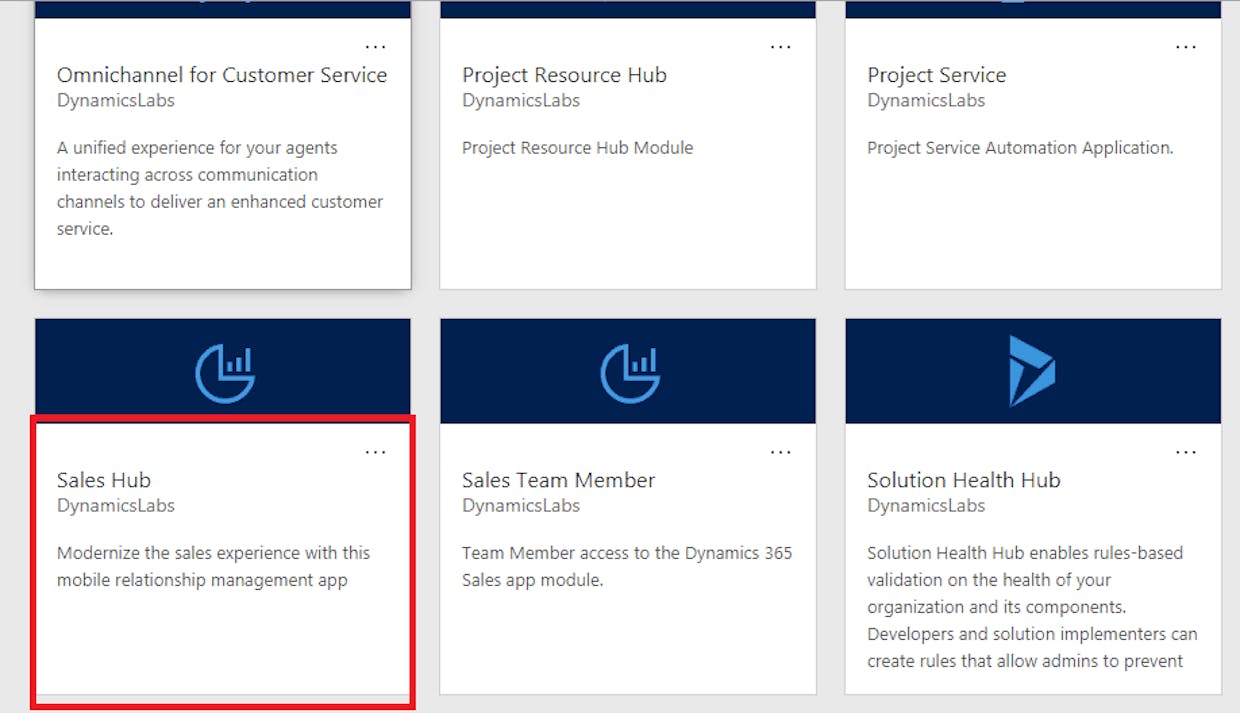Open the Project Service app
Screen dimensions: 1240x713
(x=936, y=75)
